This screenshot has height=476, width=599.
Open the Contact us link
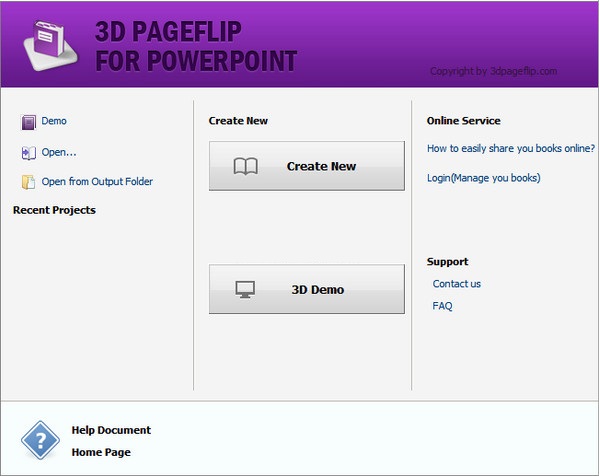(x=457, y=284)
